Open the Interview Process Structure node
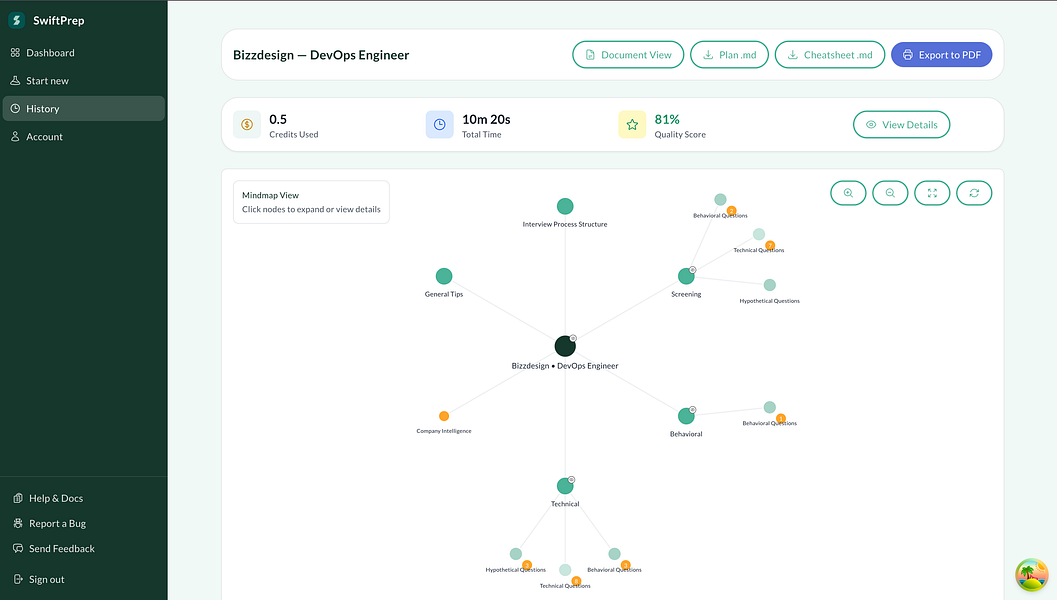The width and height of the screenshot is (1057, 600). point(565,206)
